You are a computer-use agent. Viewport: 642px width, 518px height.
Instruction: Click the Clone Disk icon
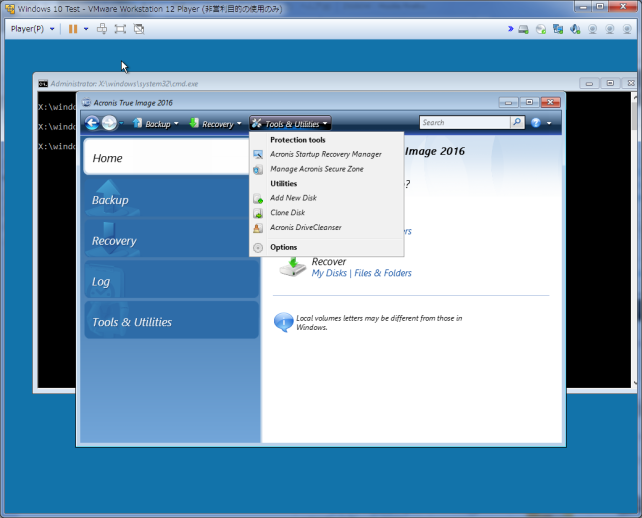click(x=258, y=213)
